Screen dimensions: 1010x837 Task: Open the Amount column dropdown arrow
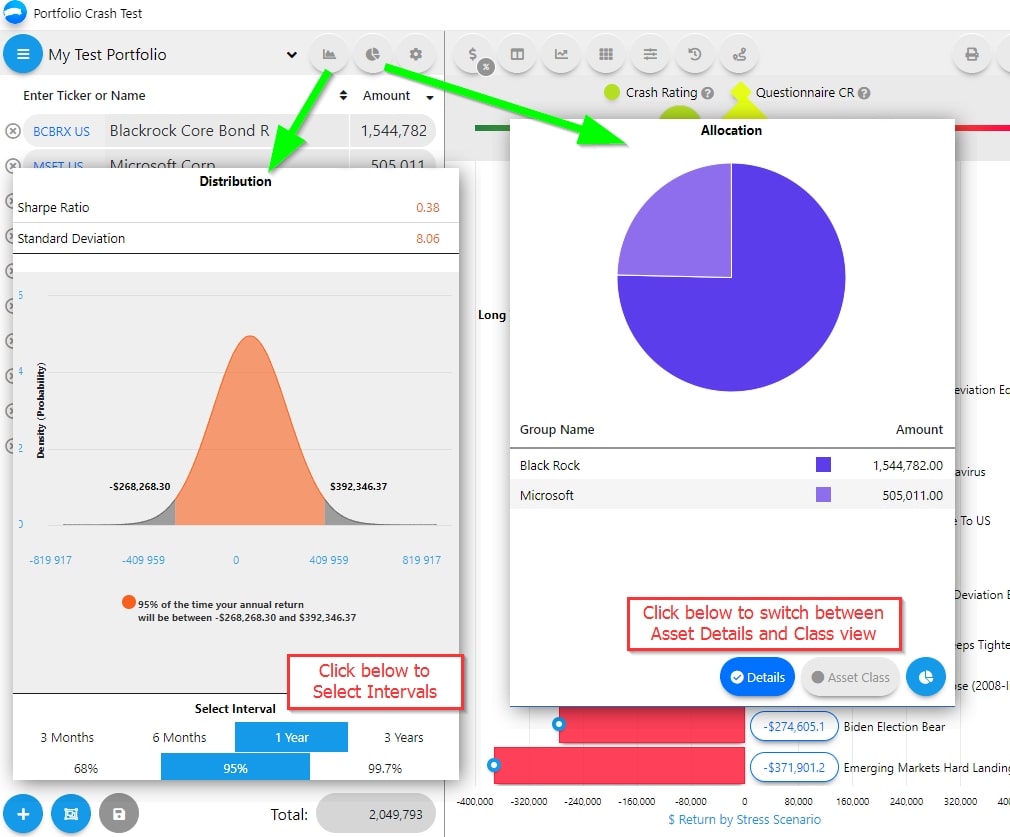[x=430, y=97]
